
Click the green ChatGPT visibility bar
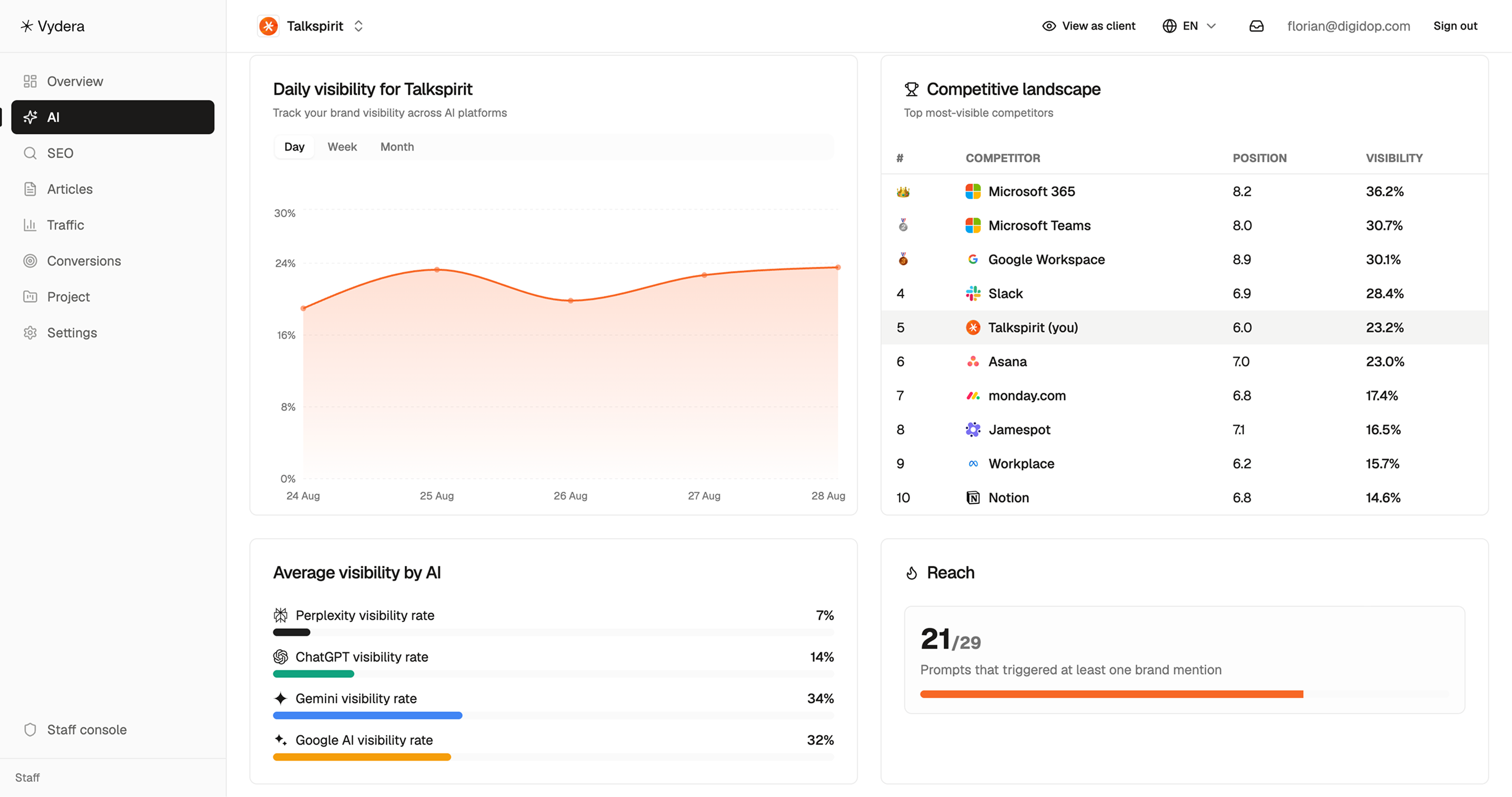314,674
